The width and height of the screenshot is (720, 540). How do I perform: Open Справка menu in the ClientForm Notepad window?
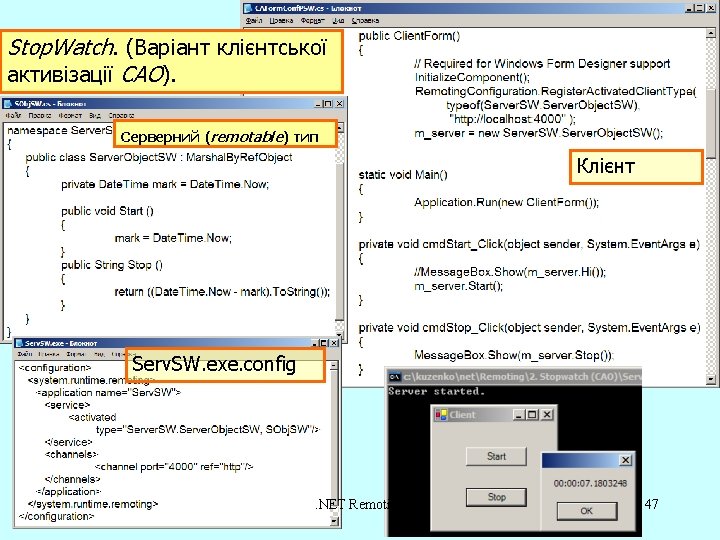point(365,21)
